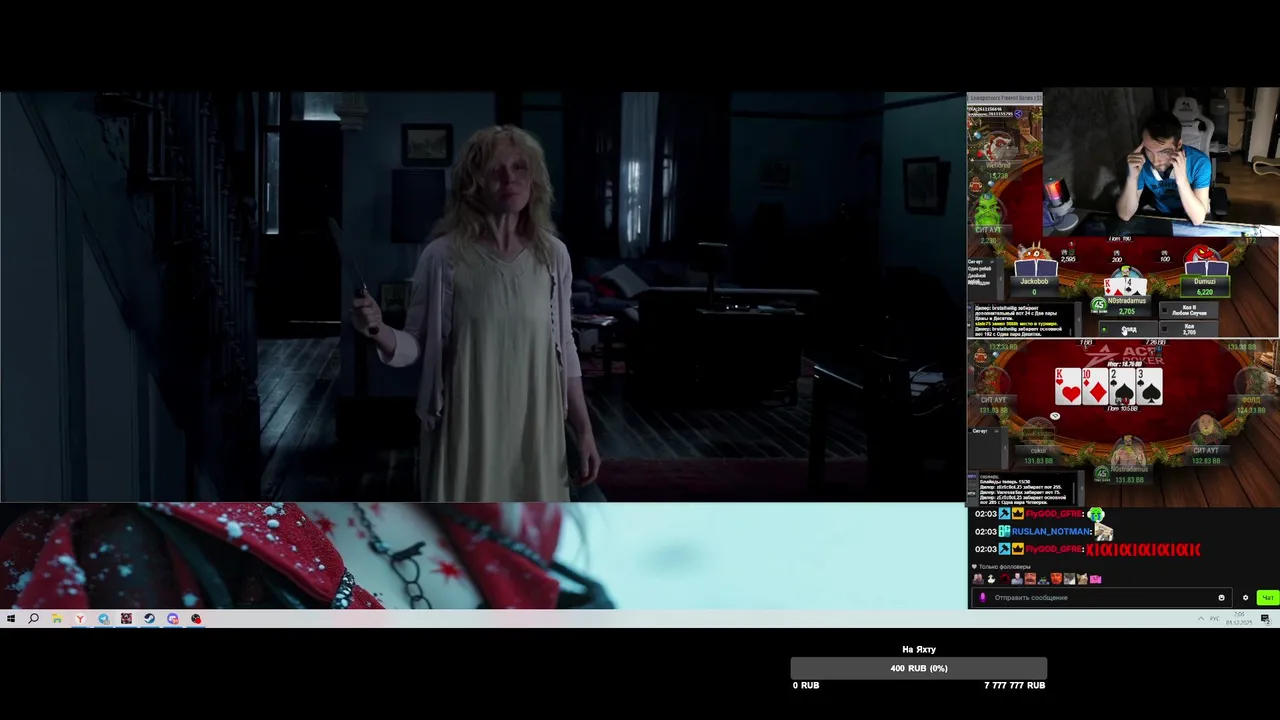Click the pink emote at end of emote row
The height and width of the screenshot is (720, 1280).
1096,579
